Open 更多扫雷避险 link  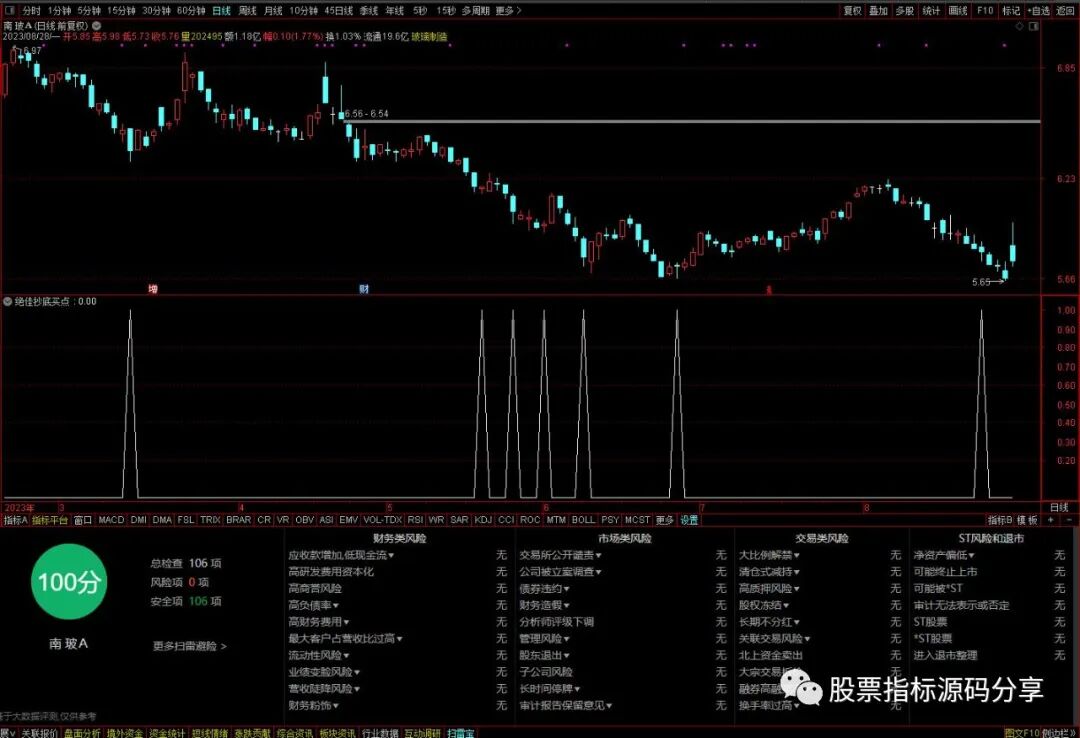(189, 646)
